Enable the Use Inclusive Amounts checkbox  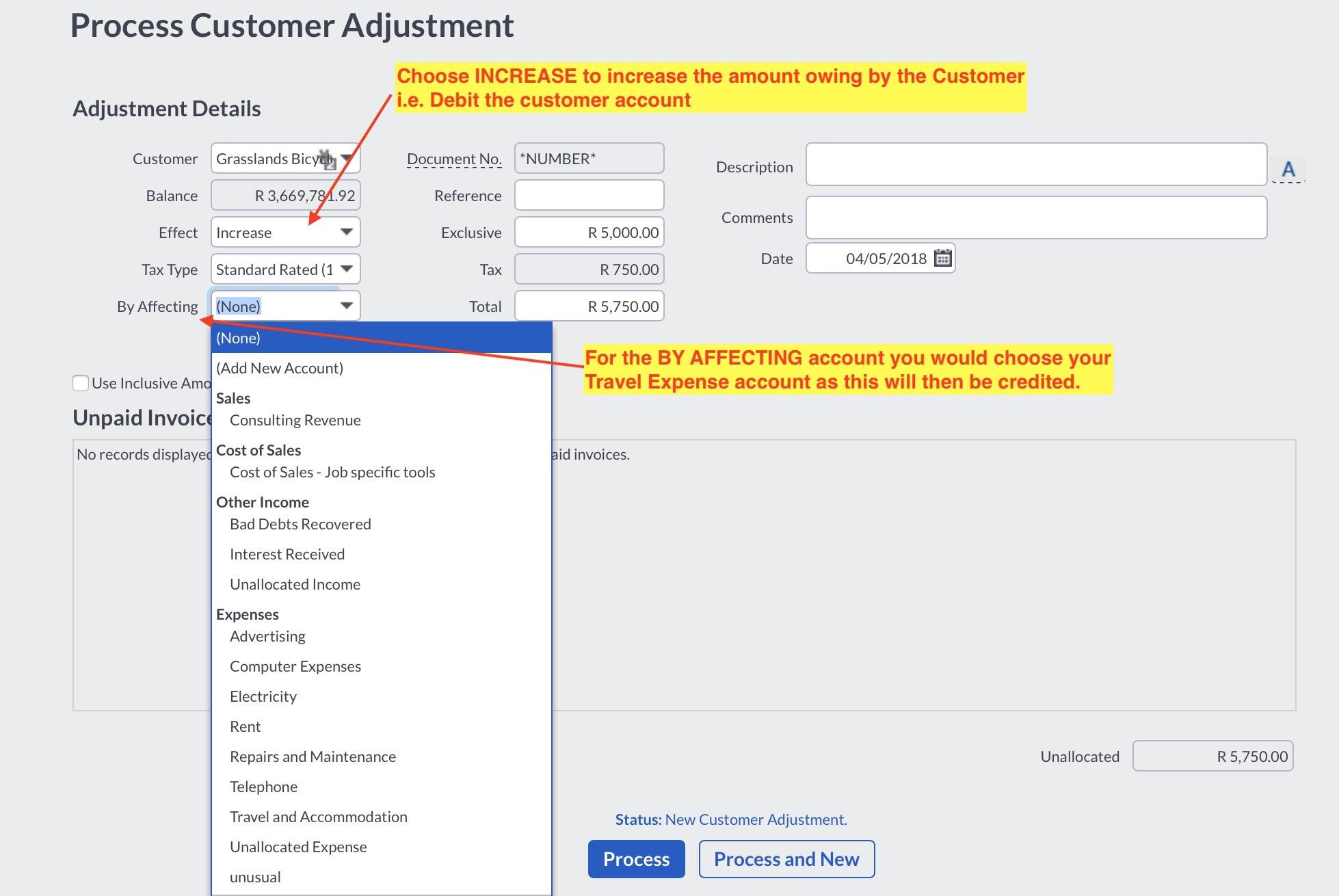tap(81, 383)
